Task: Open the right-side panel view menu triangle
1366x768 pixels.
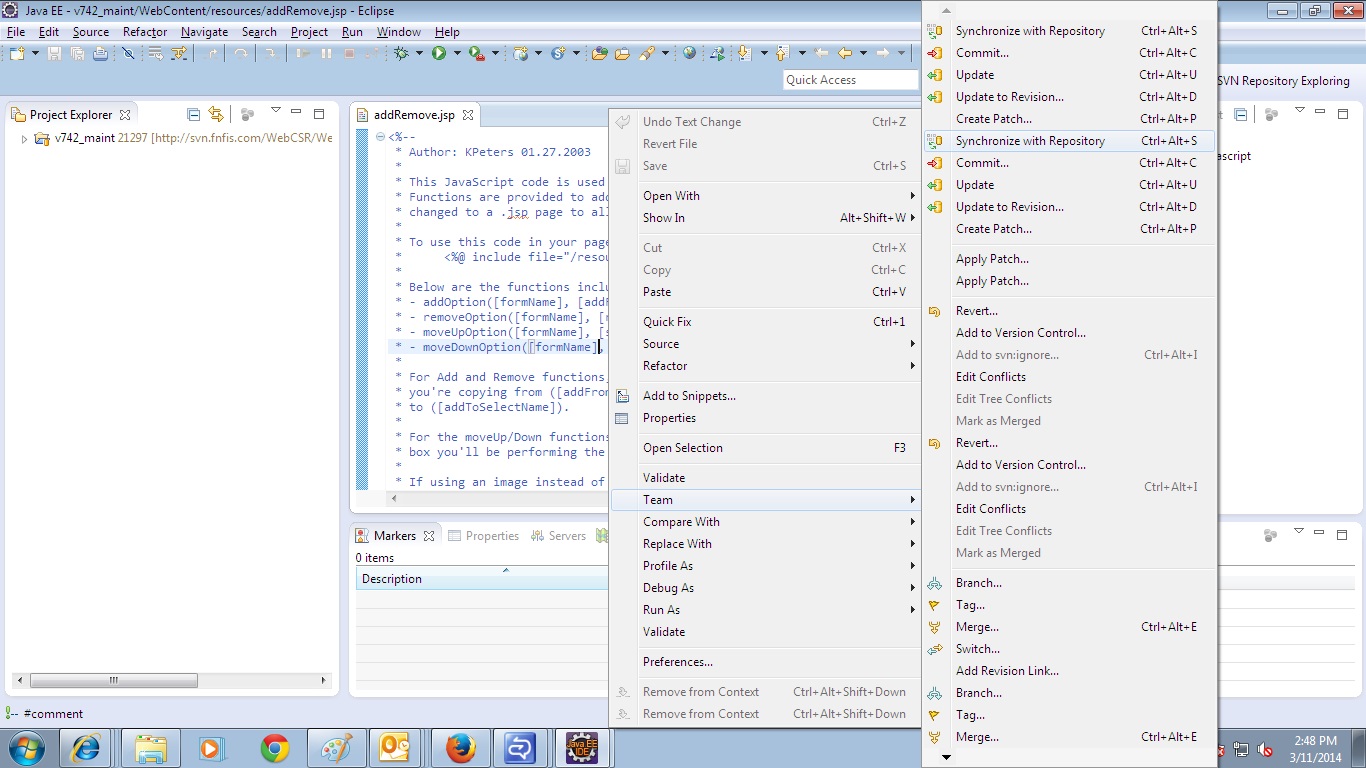Action: pos(1299,112)
